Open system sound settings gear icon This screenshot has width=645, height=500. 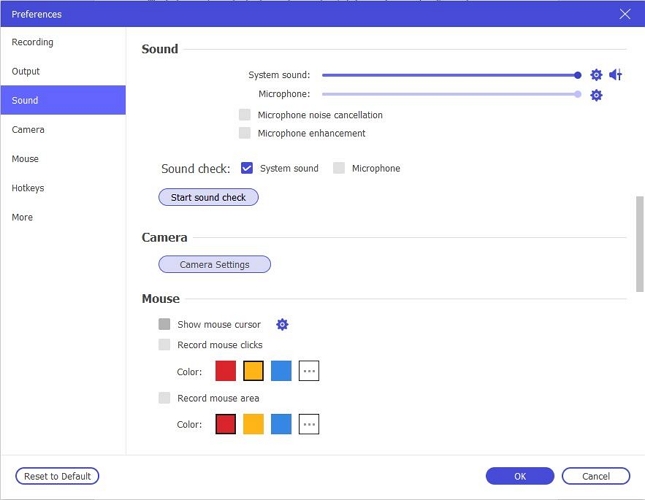click(596, 75)
